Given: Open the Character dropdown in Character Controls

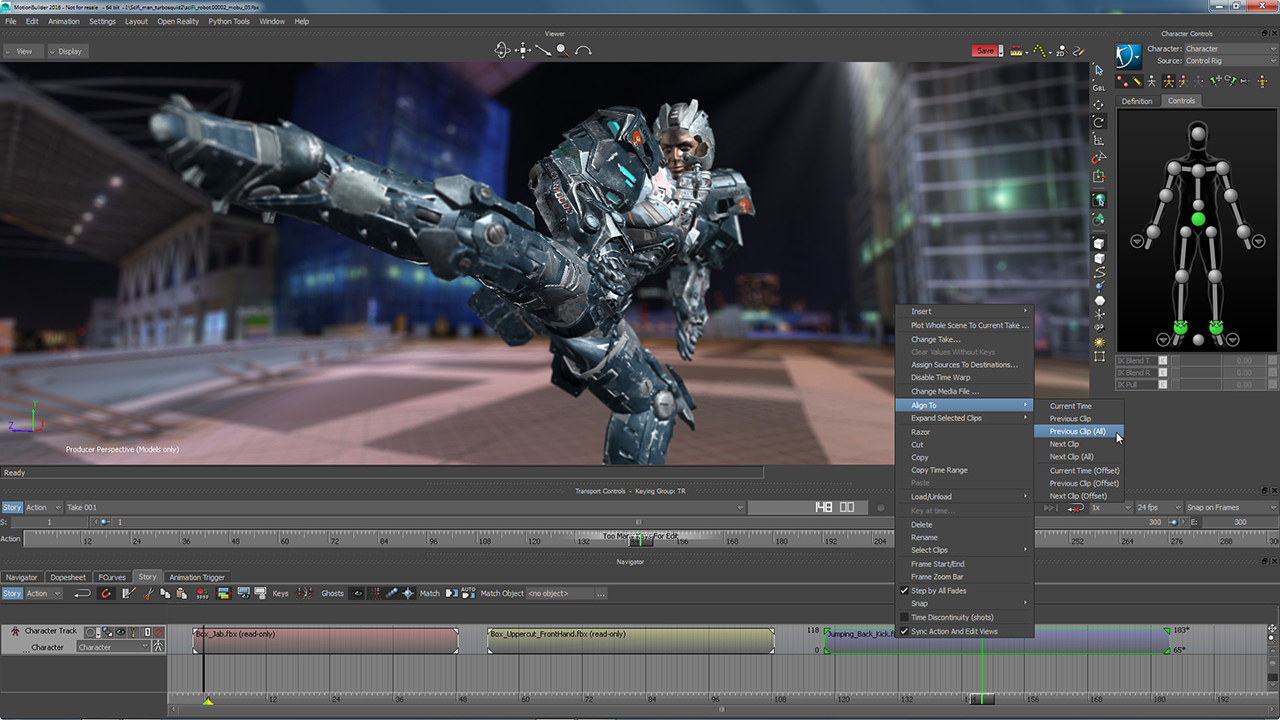Looking at the screenshot, I should pos(1231,49).
